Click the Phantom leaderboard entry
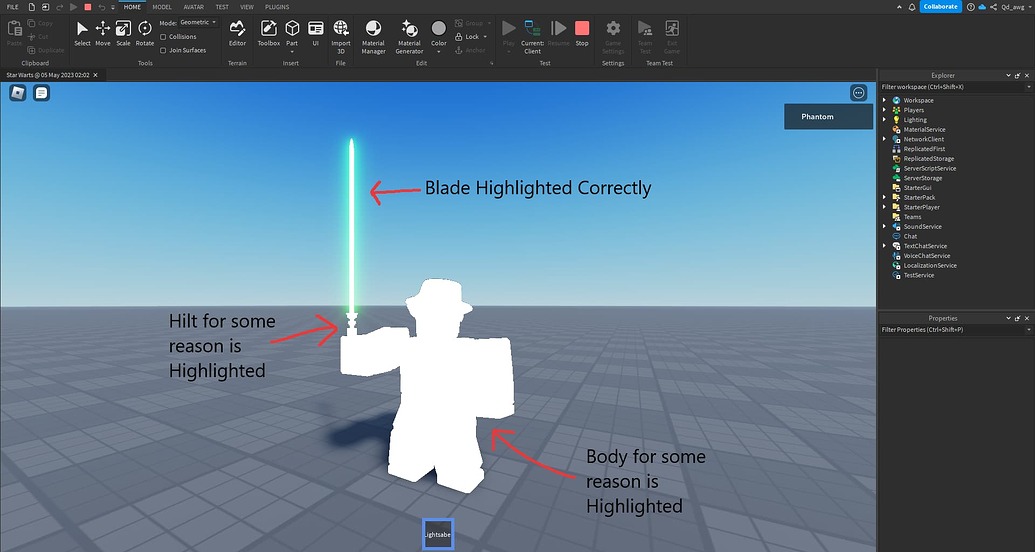1035x552 pixels. point(828,117)
